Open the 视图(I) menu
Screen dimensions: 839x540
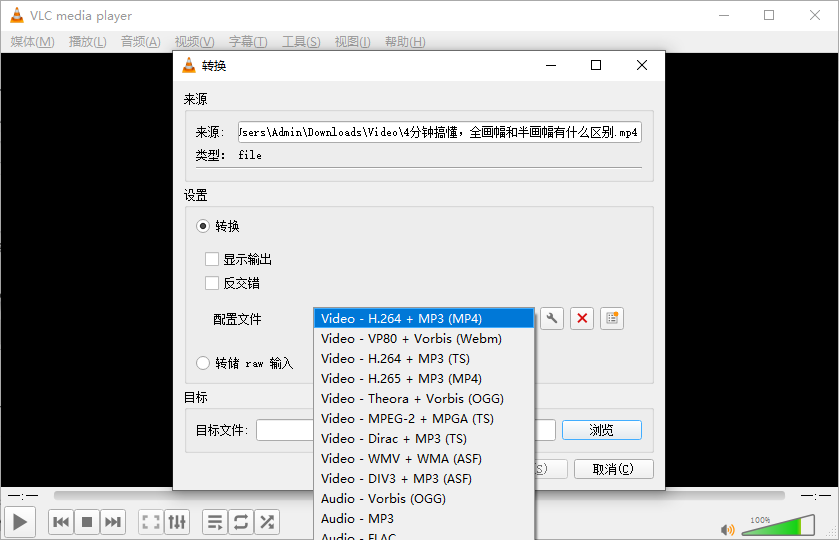[x=353, y=42]
